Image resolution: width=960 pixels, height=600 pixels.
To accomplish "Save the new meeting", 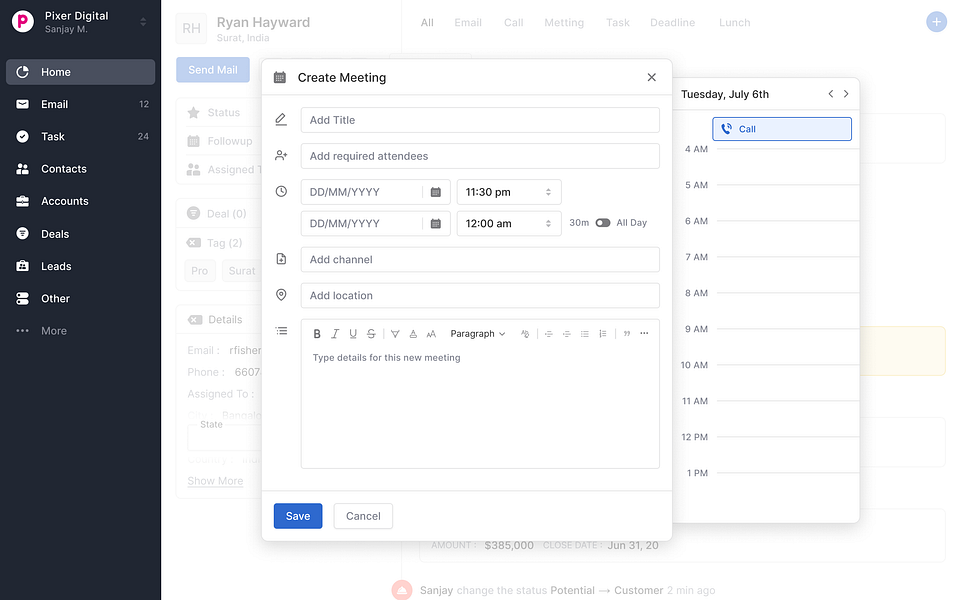I will 297,516.
